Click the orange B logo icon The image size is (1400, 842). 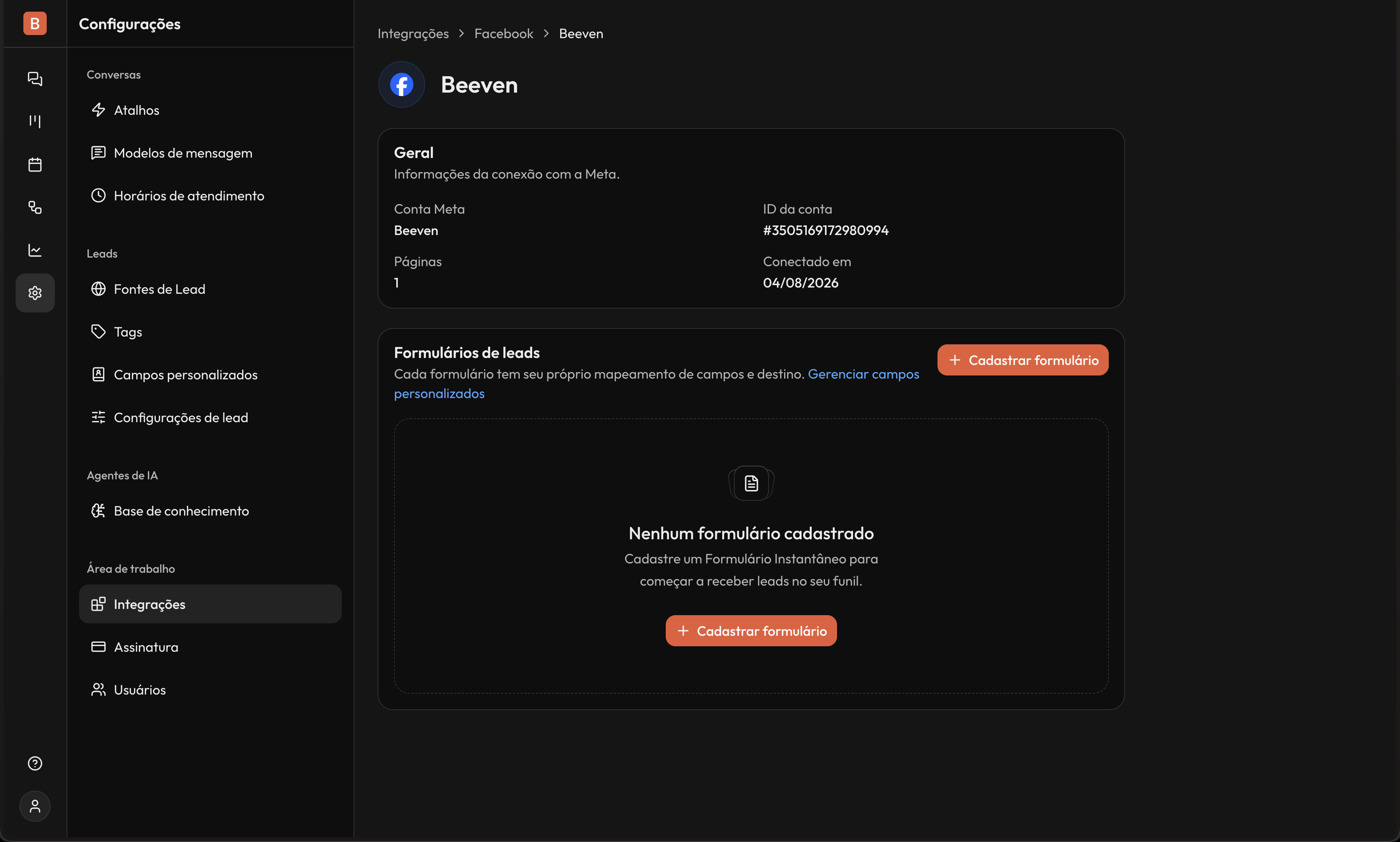[x=35, y=23]
